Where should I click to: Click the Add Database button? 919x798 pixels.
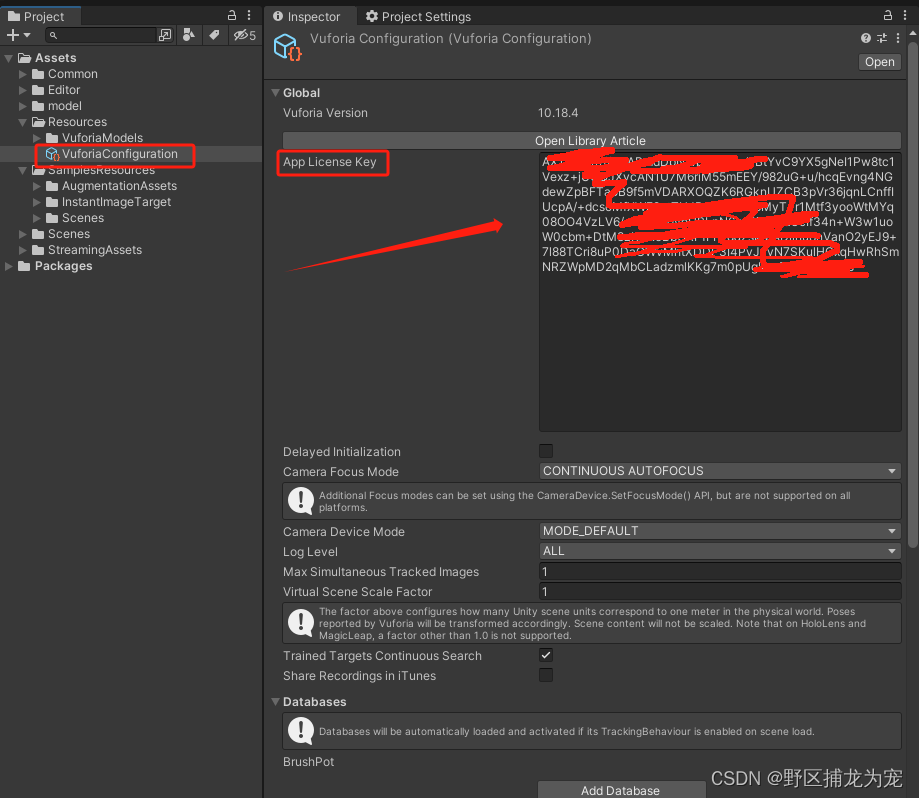(621, 790)
